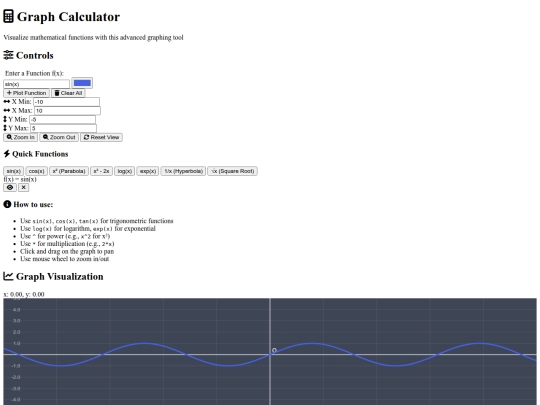
Task: Click the chart line icon beside Graph Visualization
Action: click(x=8, y=276)
